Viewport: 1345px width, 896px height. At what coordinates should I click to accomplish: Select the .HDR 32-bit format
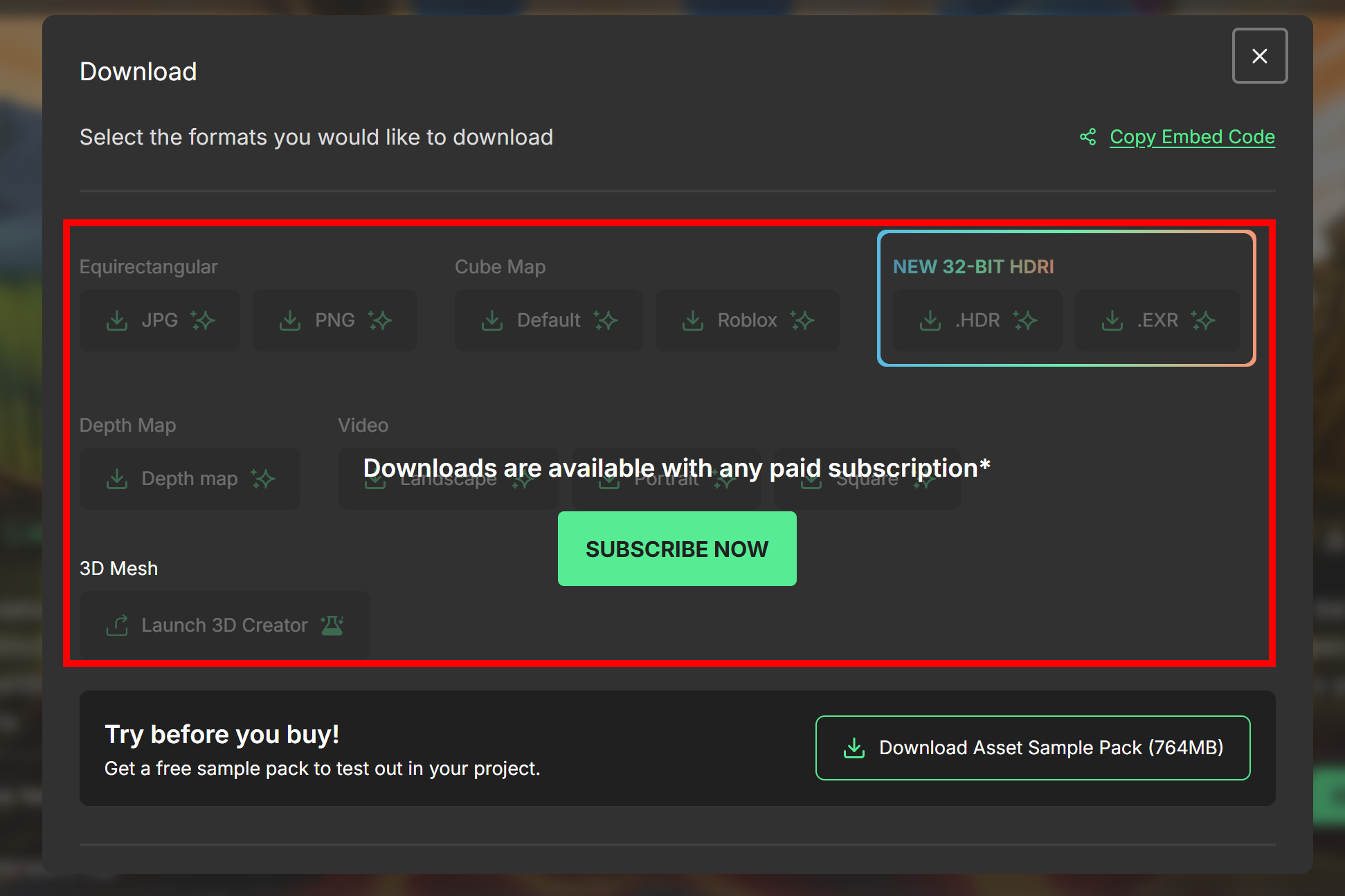click(x=977, y=320)
